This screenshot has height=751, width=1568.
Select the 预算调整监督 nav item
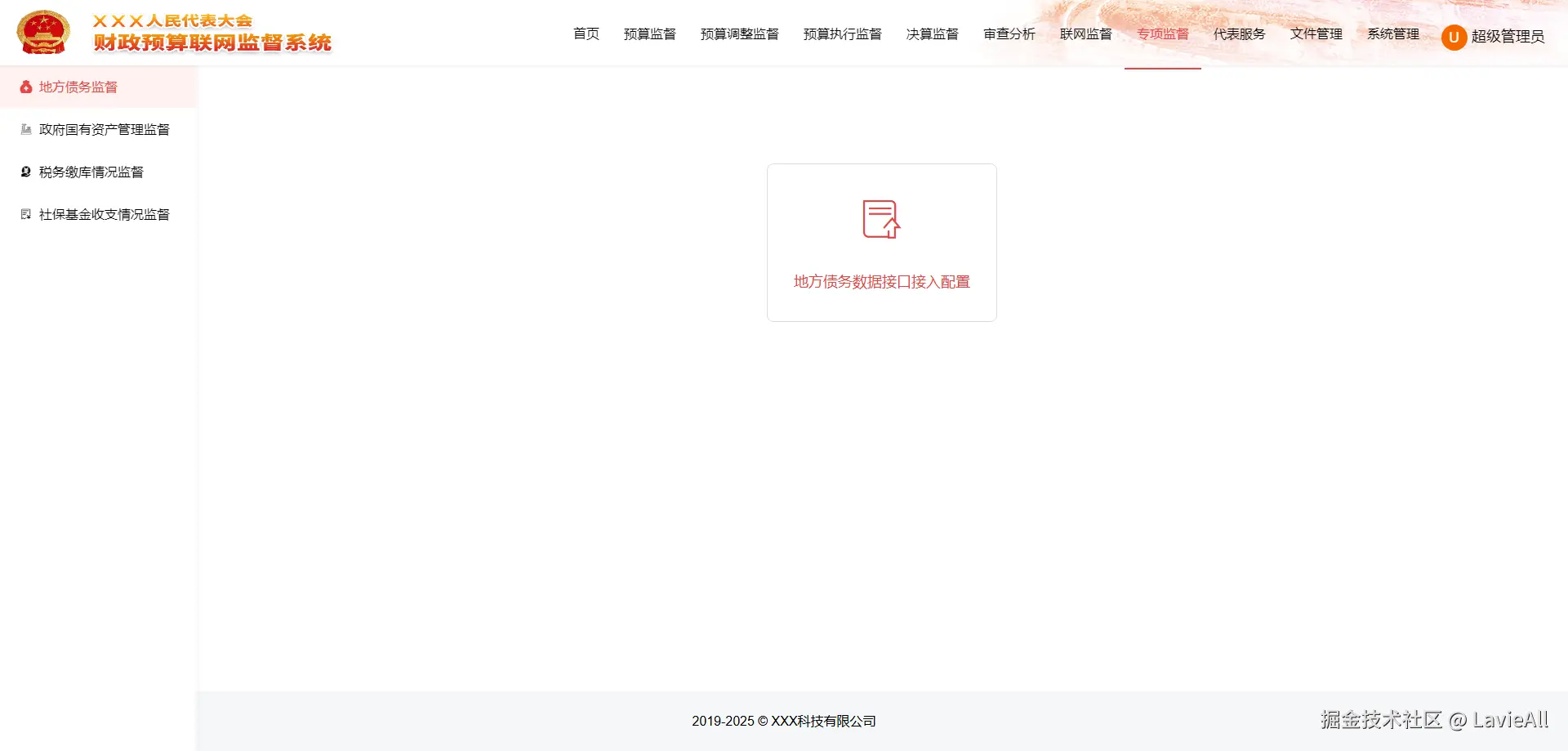click(739, 34)
